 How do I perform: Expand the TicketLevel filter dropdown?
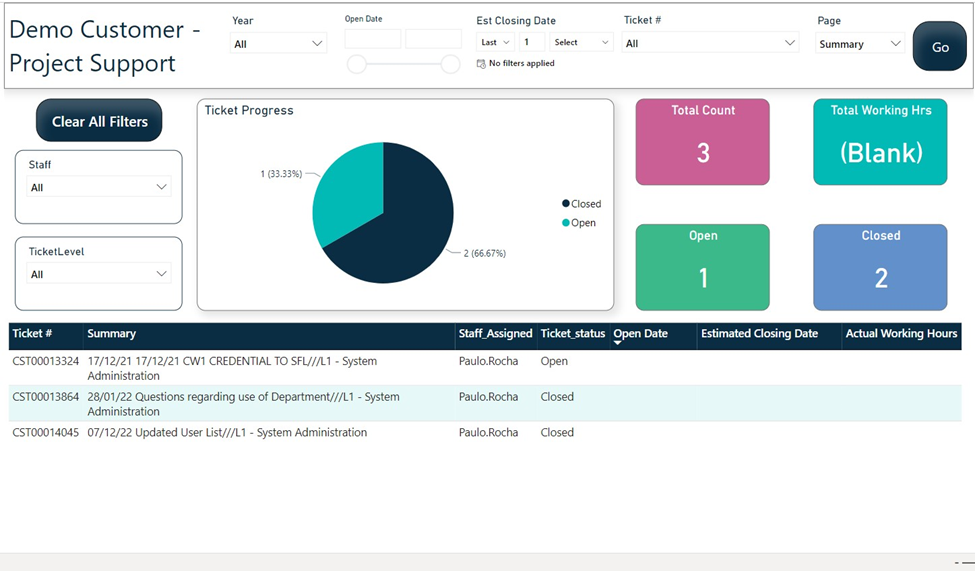click(99, 274)
